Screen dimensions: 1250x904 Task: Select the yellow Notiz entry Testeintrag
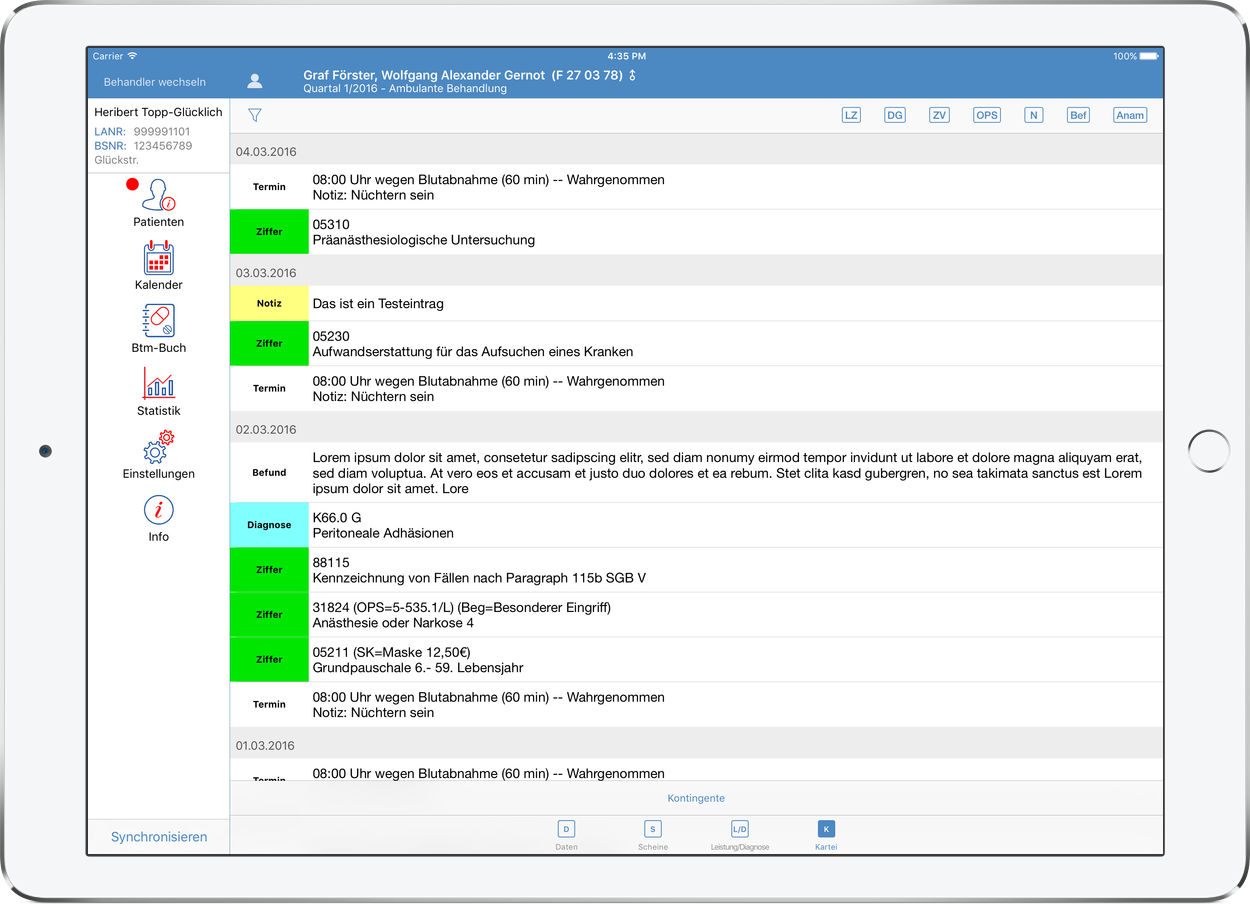(x=696, y=303)
